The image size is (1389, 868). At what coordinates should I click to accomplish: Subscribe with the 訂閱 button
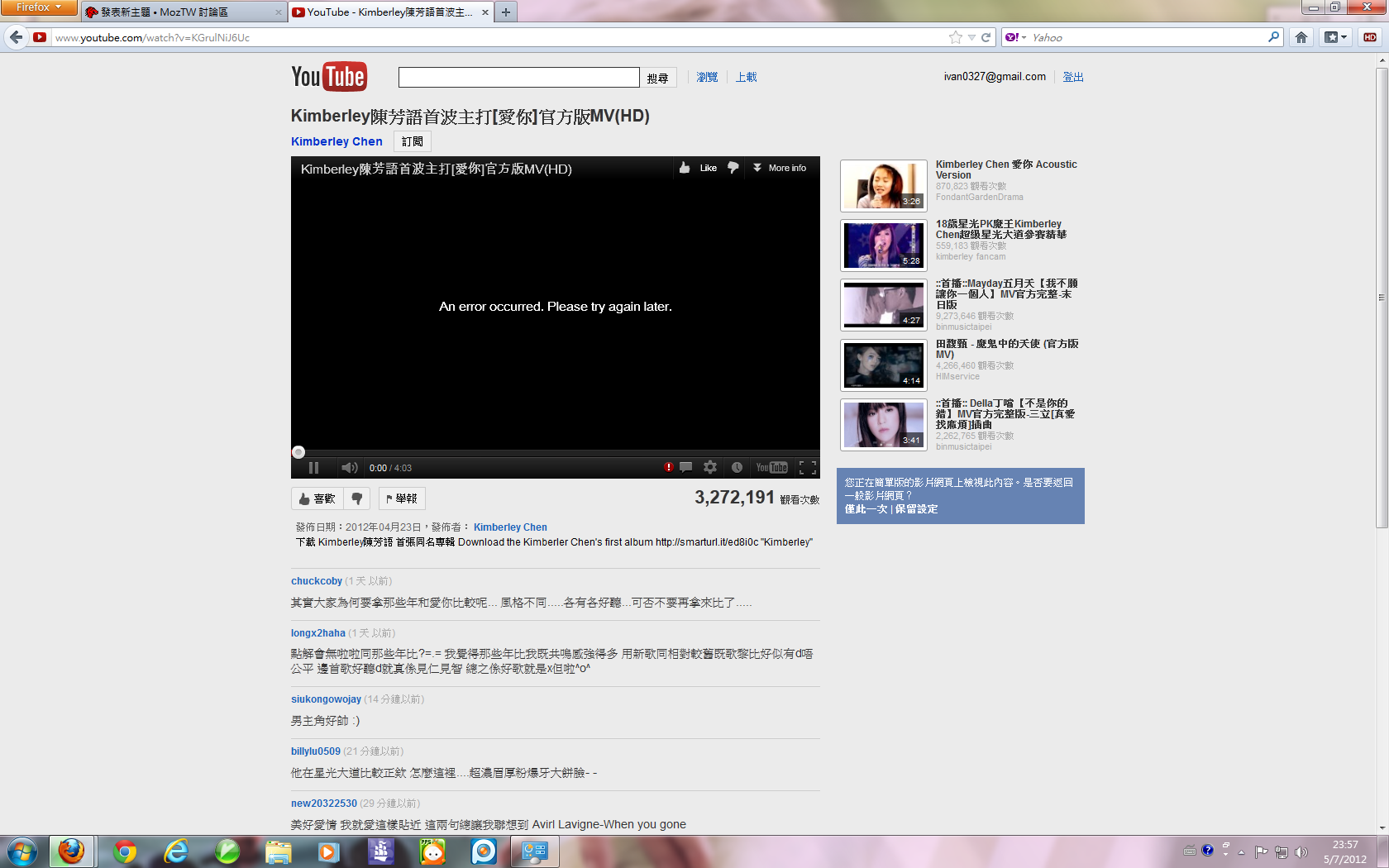[413, 141]
